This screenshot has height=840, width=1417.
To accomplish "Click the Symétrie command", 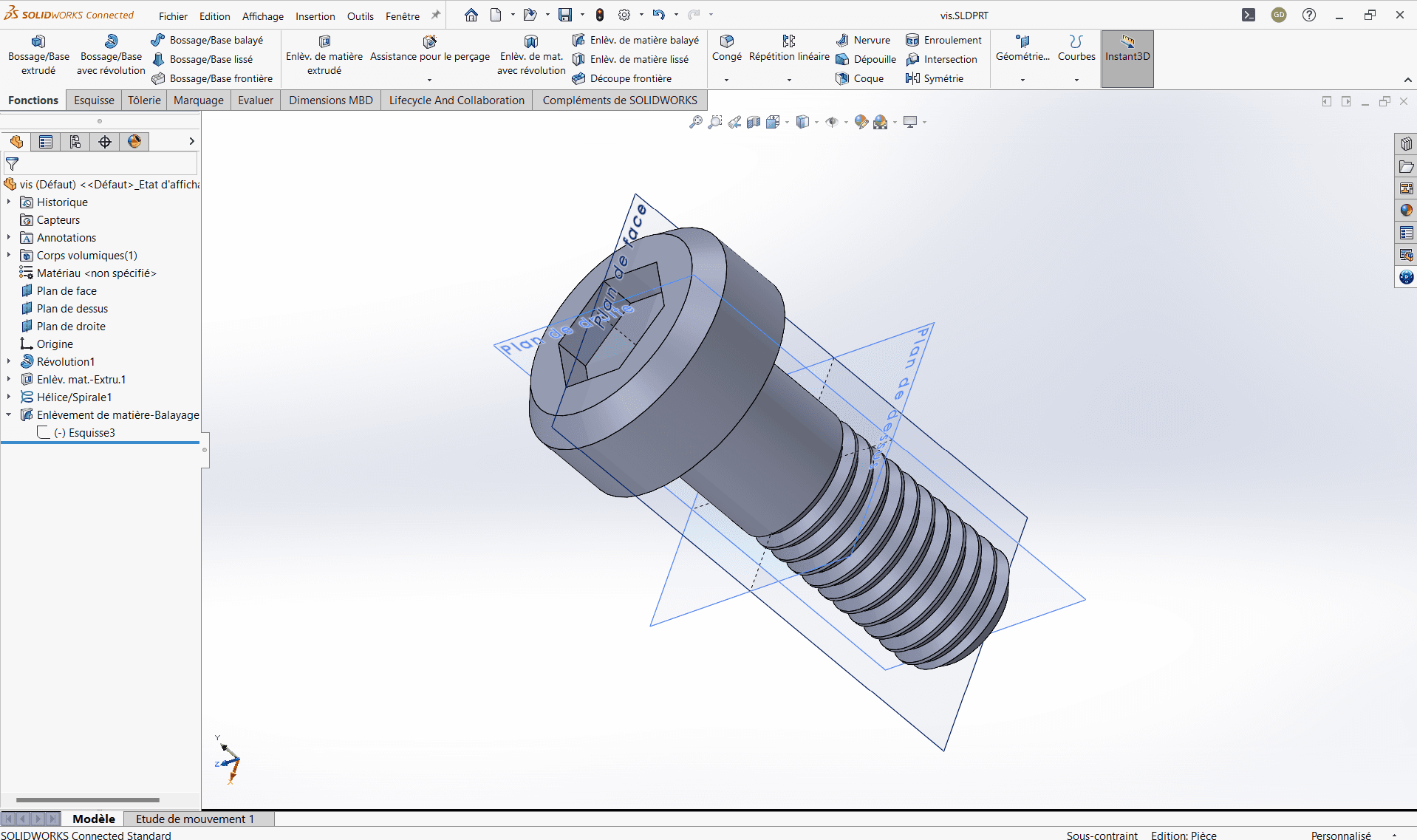I will click(935, 78).
